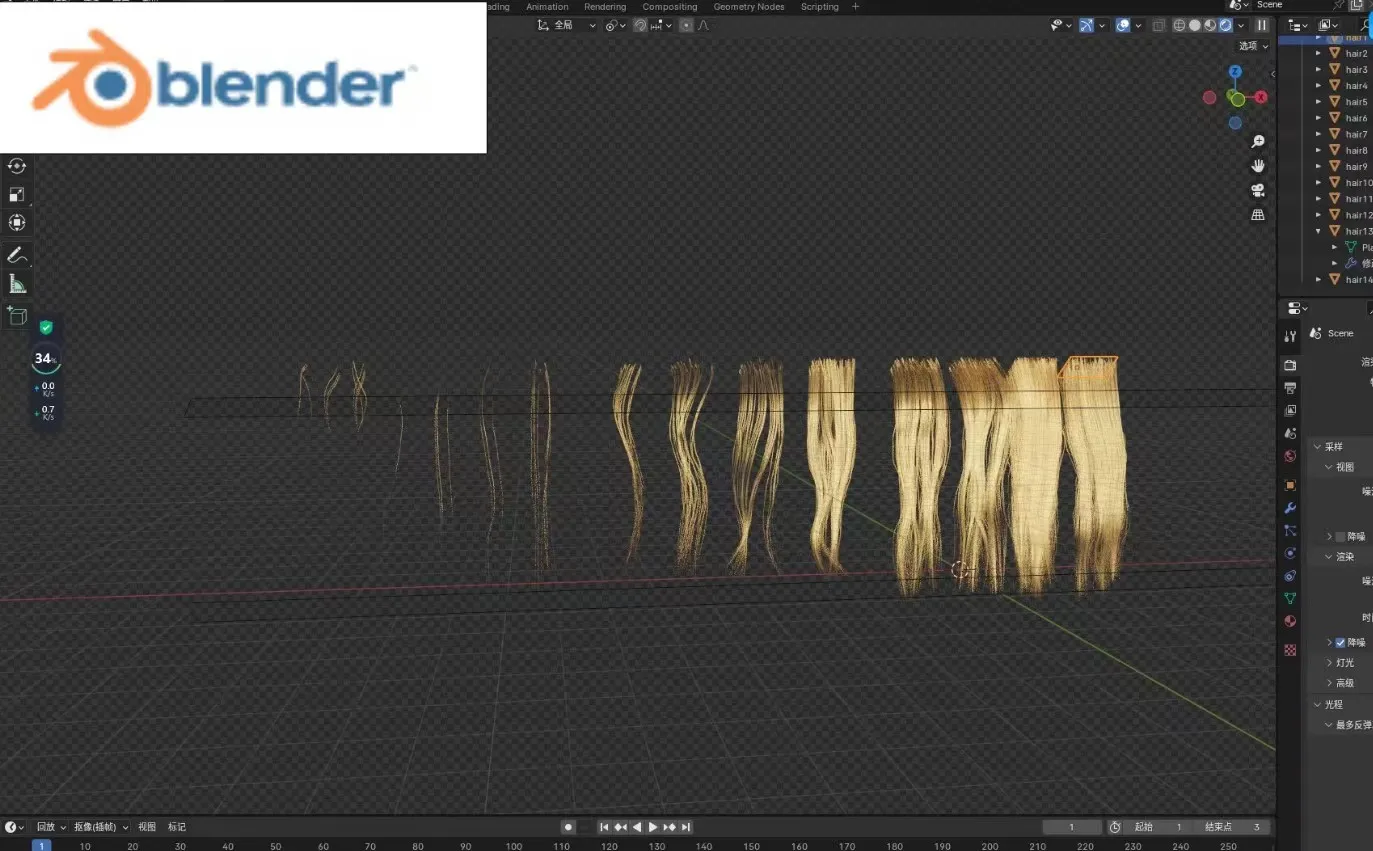Uncheck the 降噪 render denoise checkbox
Screen dimensions: 1373x851
coord(1340,643)
